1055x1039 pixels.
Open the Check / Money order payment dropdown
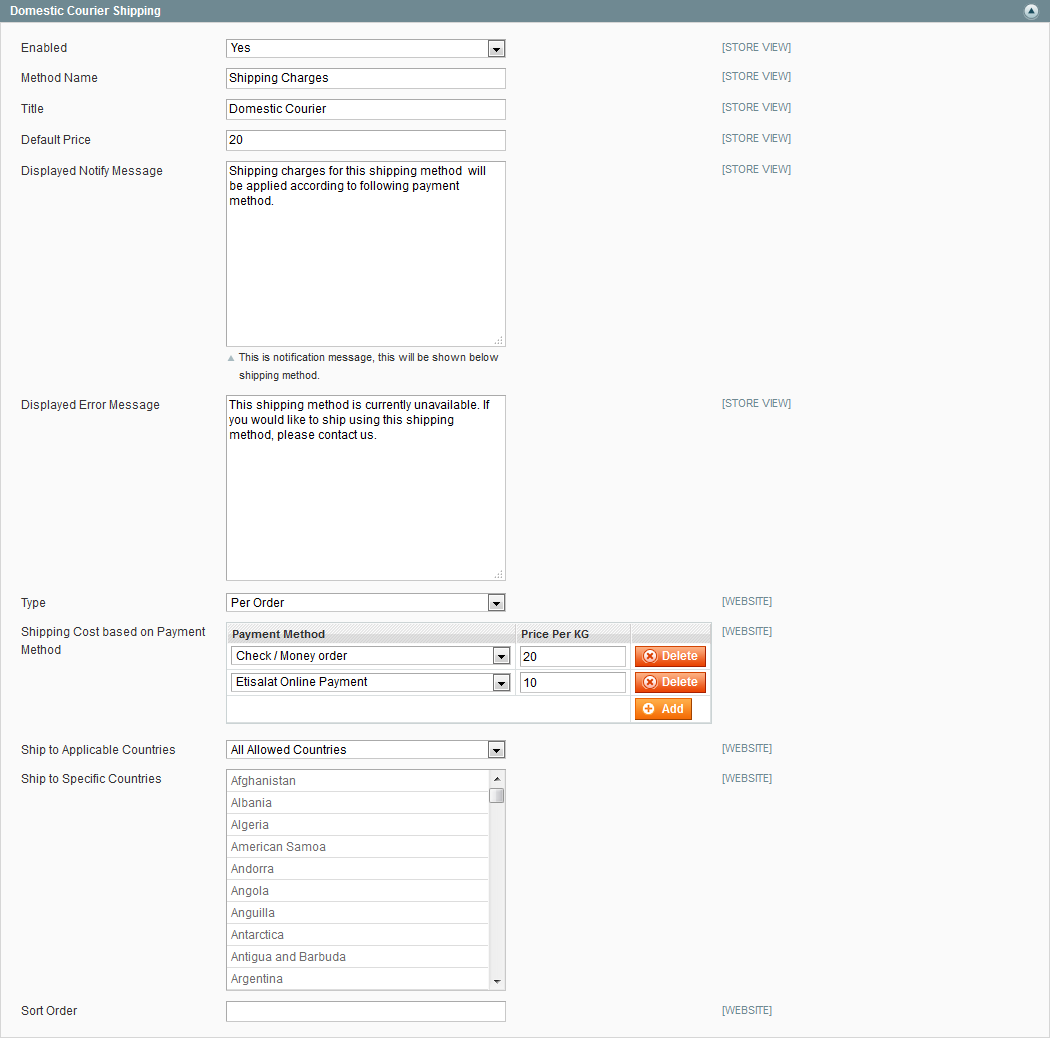[370, 656]
